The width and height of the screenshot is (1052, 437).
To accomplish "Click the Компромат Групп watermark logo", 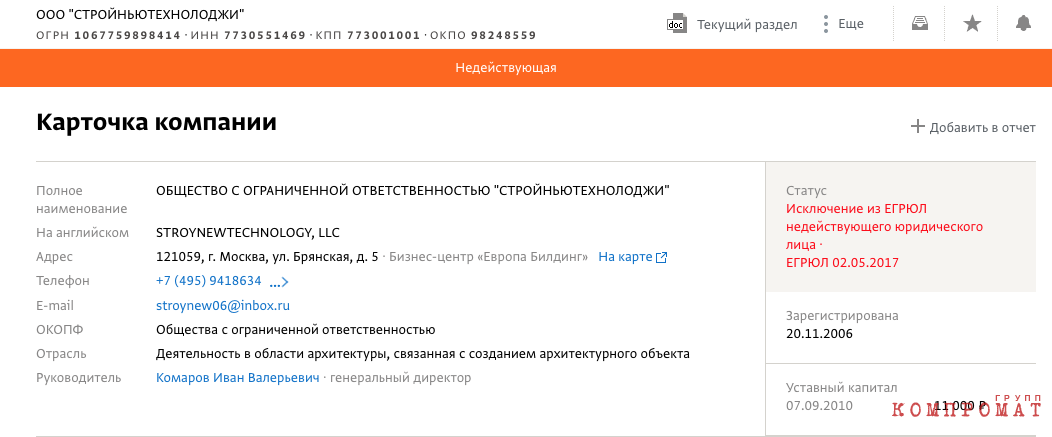I will coord(967,407).
